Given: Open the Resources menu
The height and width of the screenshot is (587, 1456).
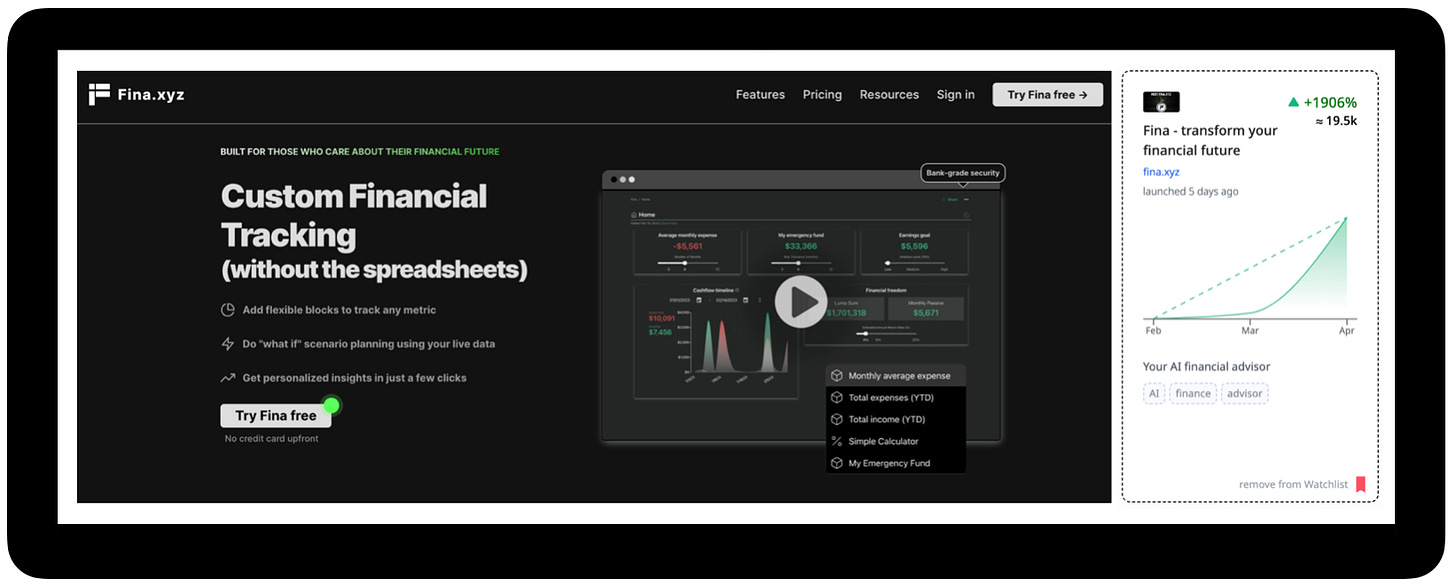Looking at the screenshot, I should (889, 95).
